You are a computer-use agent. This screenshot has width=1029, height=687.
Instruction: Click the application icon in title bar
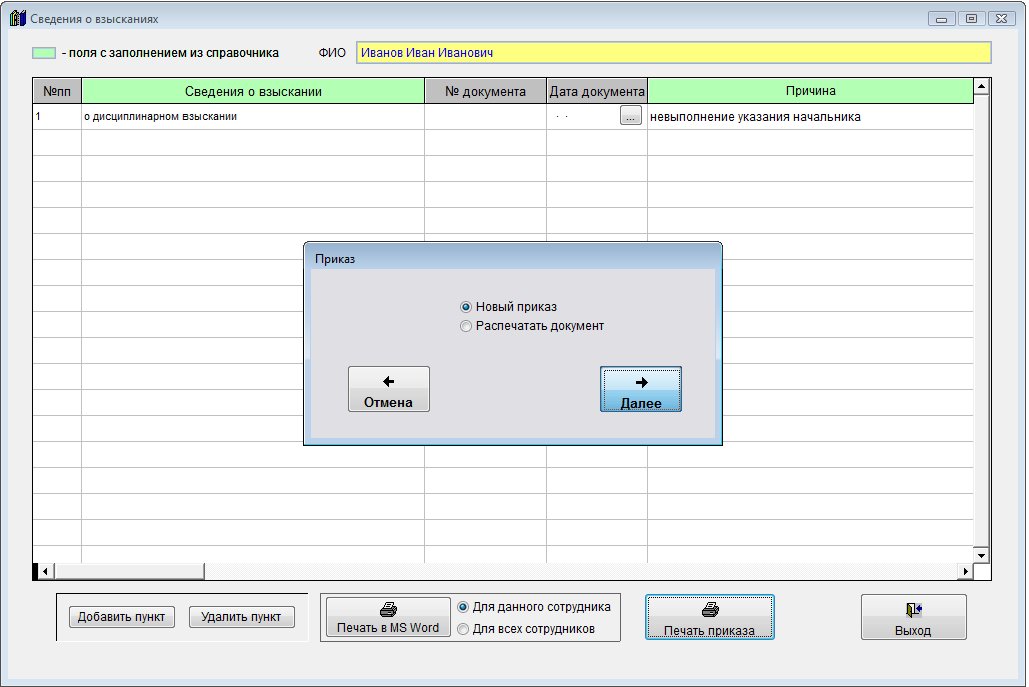click(x=17, y=19)
